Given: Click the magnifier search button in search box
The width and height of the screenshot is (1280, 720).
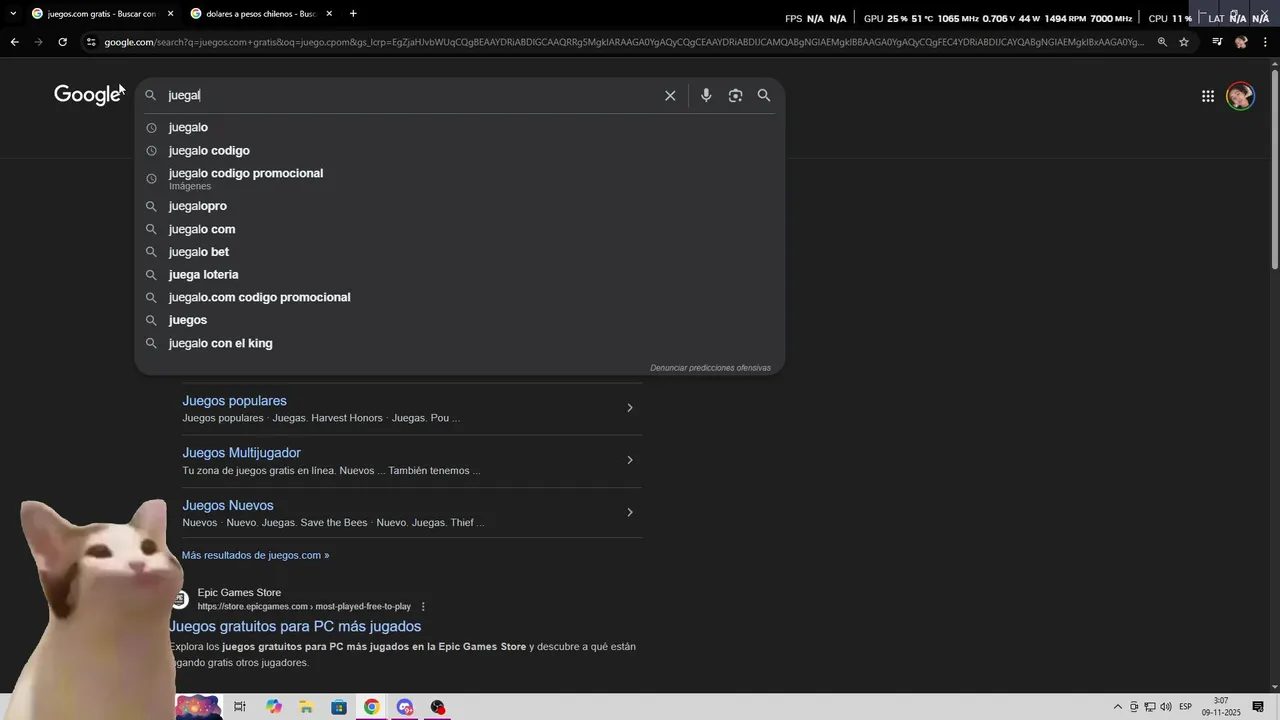Looking at the screenshot, I should (764, 95).
